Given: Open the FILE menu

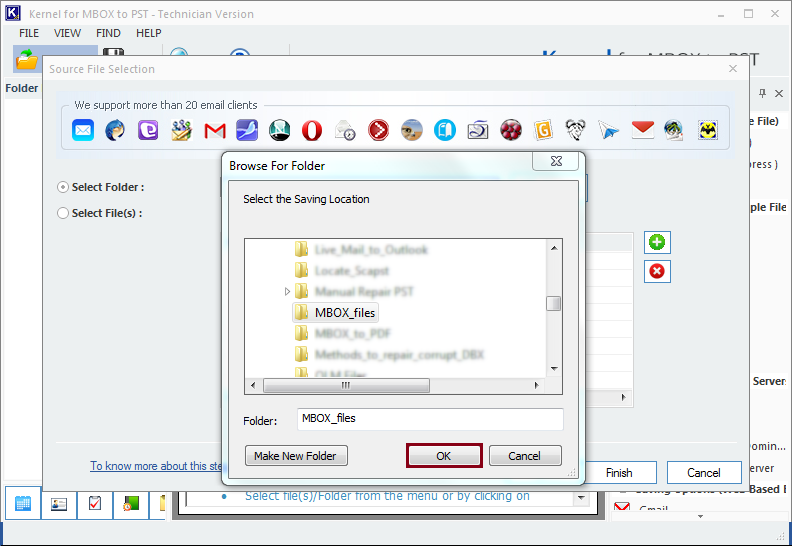Looking at the screenshot, I should point(29,33).
